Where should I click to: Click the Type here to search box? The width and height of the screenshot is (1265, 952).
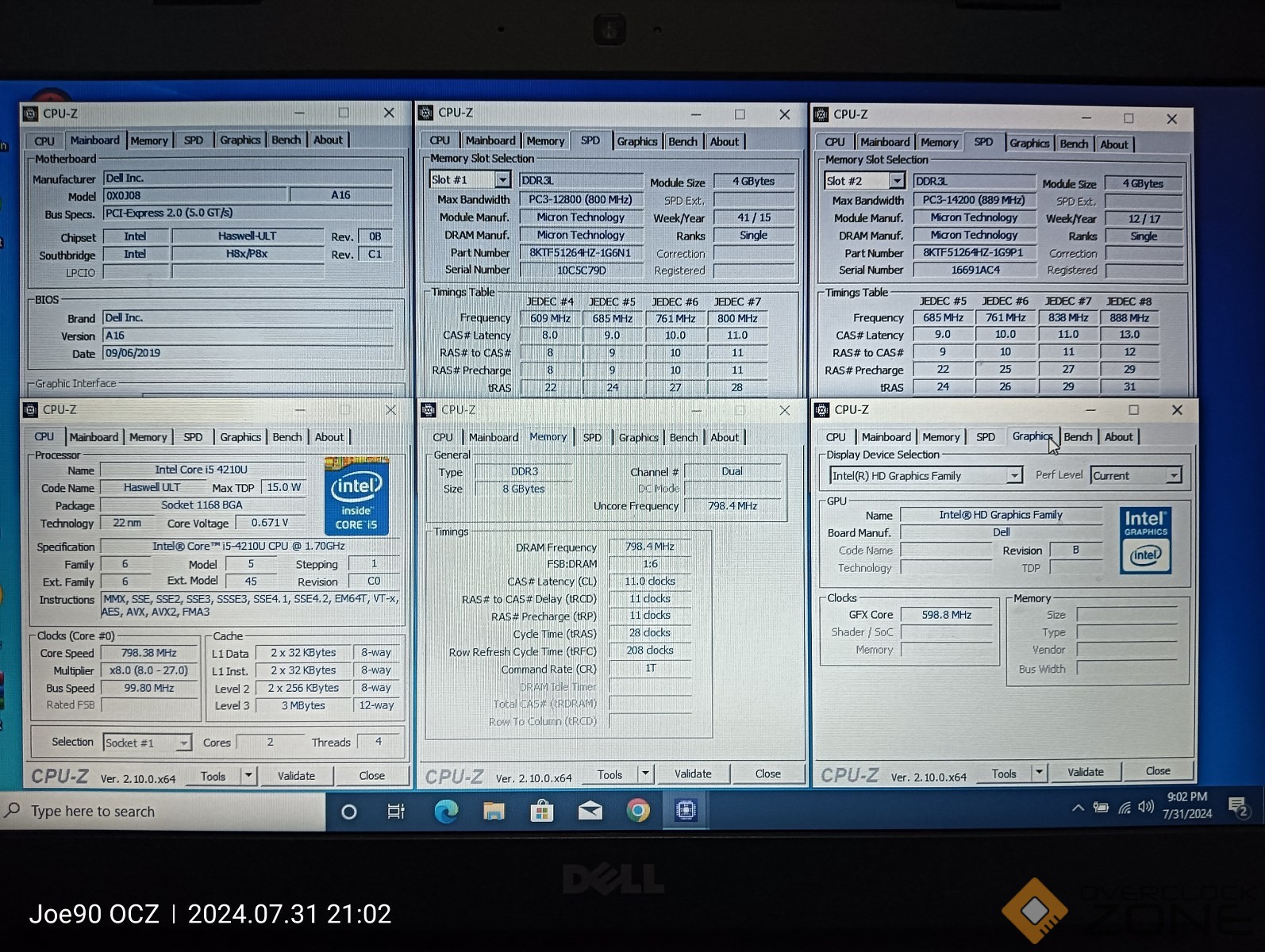click(x=163, y=812)
